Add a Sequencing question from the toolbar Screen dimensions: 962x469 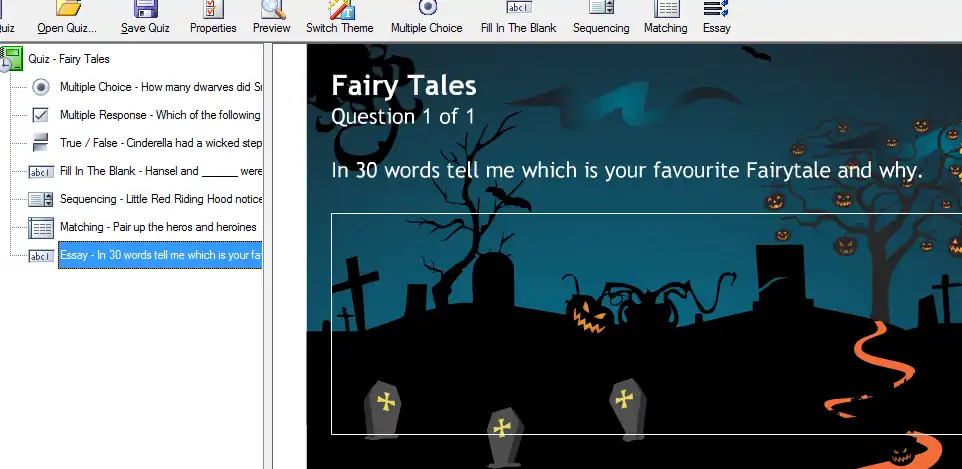(601, 9)
